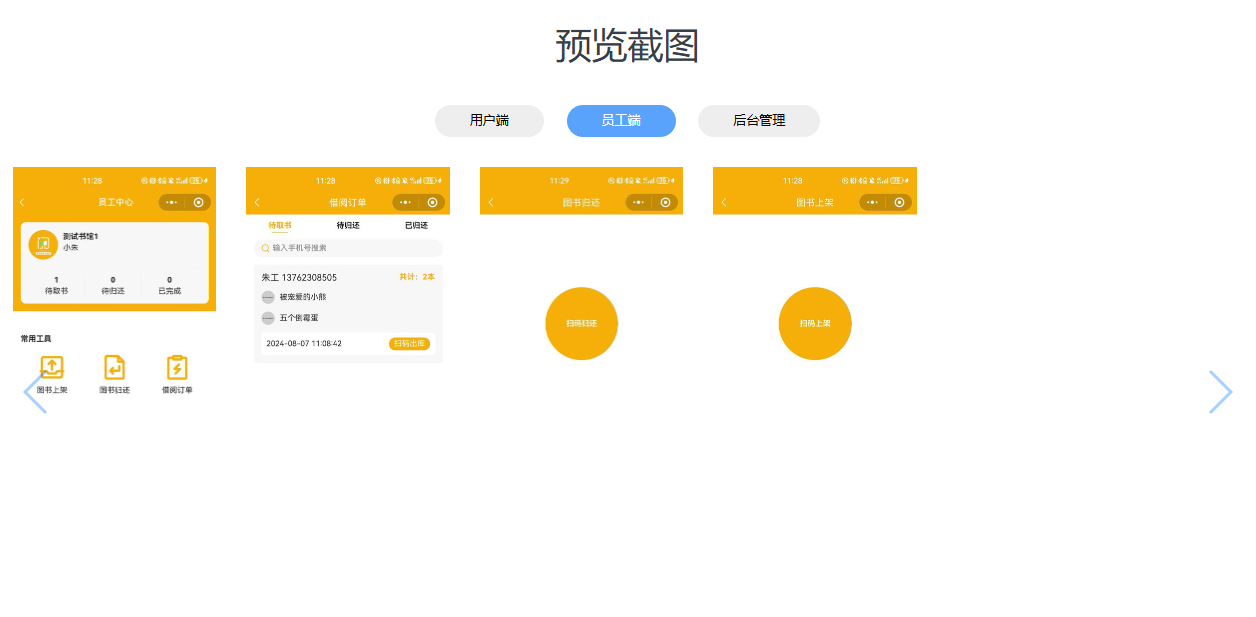The height and width of the screenshot is (617, 1256).
Task: Collapse back with the left carousel arrow
Action: 34,392
